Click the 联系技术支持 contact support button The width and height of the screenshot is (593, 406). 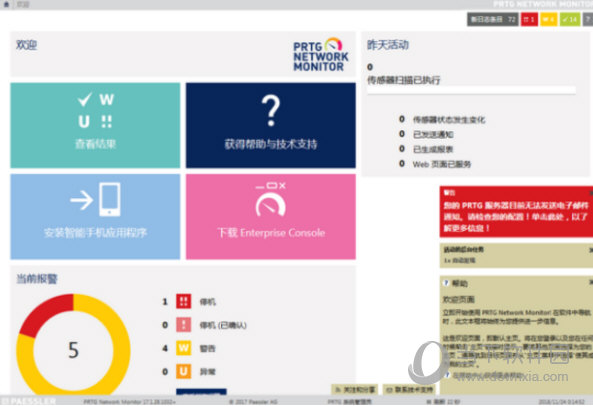click(x=409, y=389)
